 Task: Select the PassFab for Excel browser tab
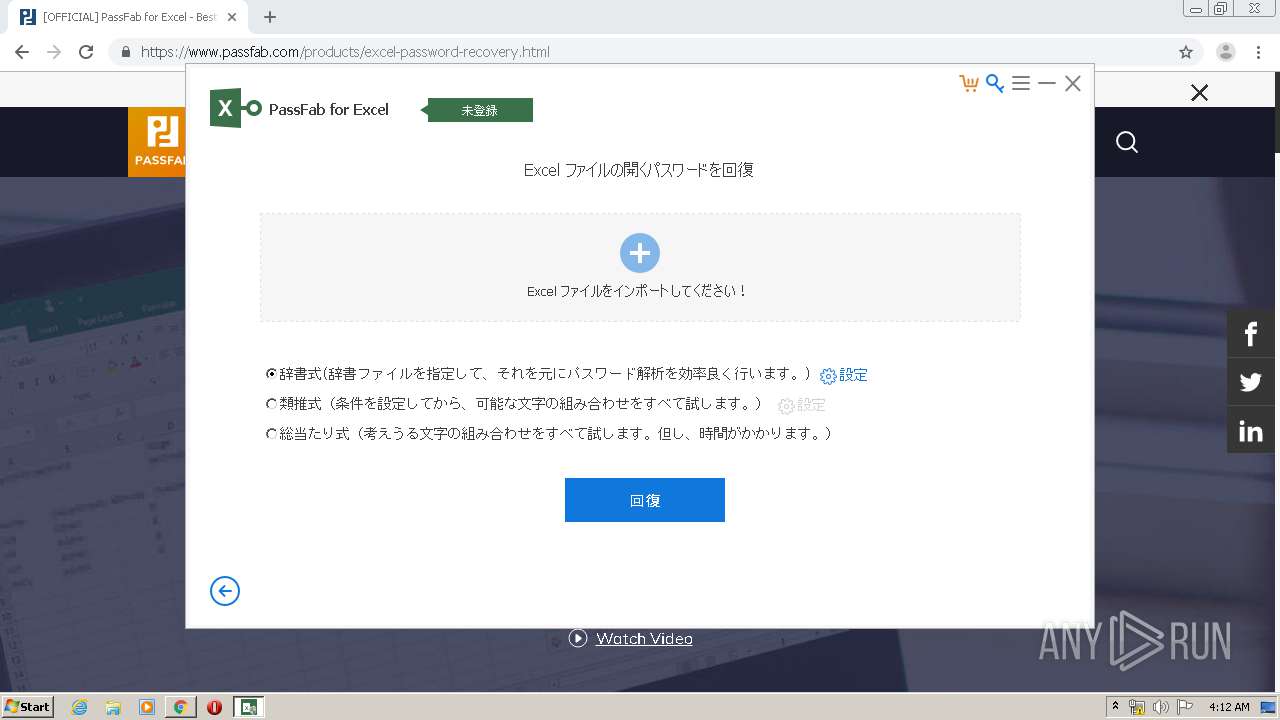click(x=130, y=17)
